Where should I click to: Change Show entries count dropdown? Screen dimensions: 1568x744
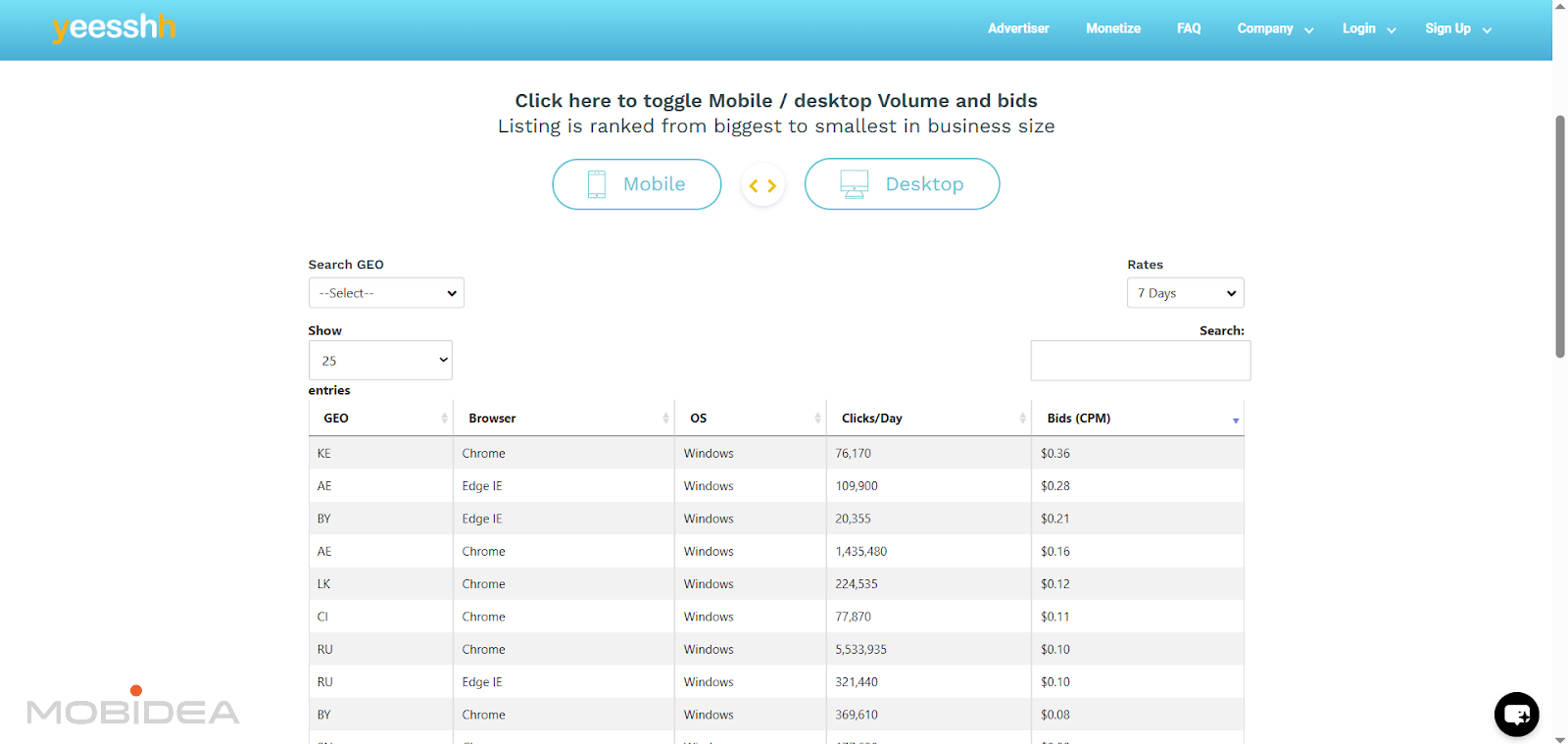point(380,361)
